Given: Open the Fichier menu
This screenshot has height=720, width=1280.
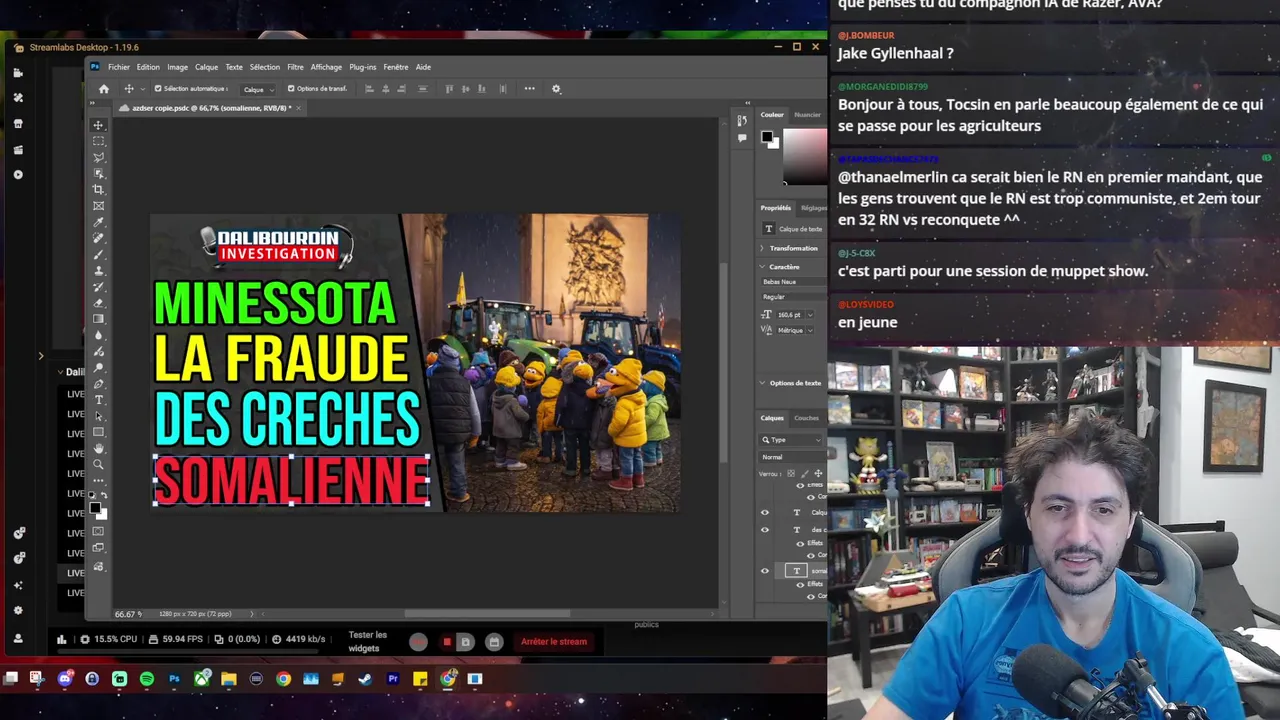Looking at the screenshot, I should [119, 67].
